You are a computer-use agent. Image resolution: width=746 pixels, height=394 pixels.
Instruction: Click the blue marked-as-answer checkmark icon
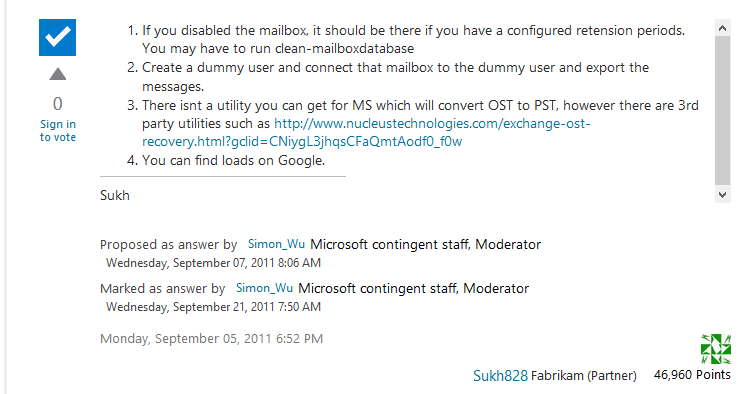(x=57, y=38)
